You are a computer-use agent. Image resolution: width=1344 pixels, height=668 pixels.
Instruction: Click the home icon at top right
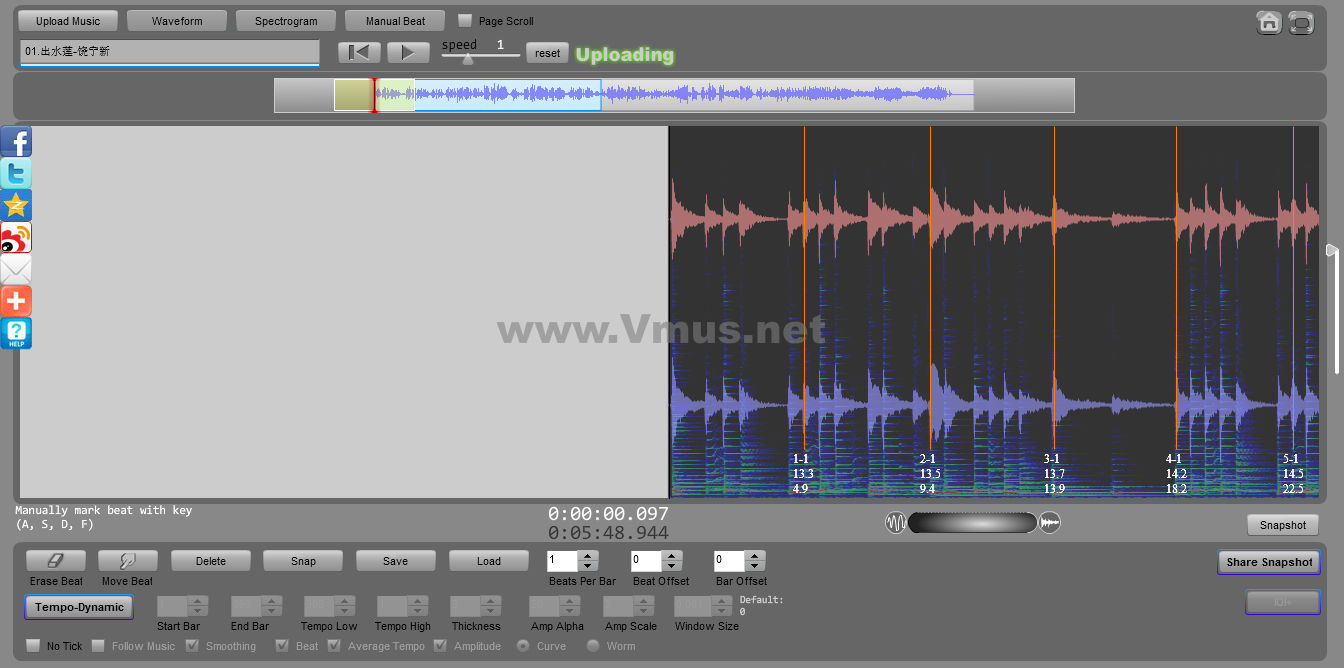coord(1270,22)
